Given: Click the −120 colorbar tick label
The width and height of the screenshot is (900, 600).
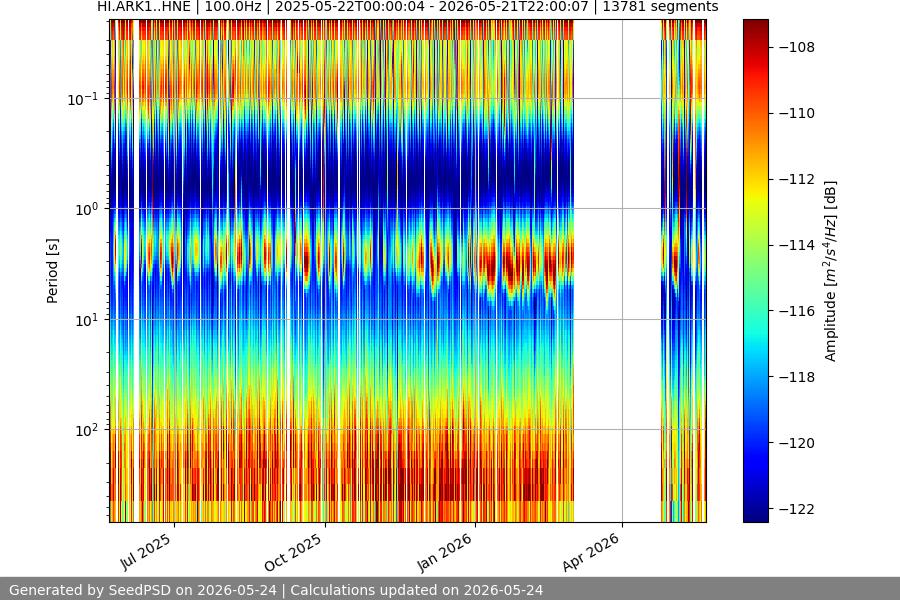Looking at the screenshot, I should pos(797,443).
